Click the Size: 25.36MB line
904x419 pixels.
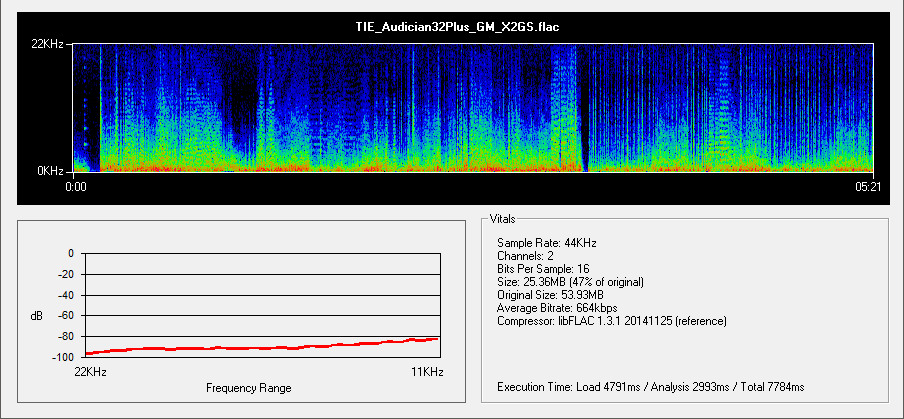point(570,282)
